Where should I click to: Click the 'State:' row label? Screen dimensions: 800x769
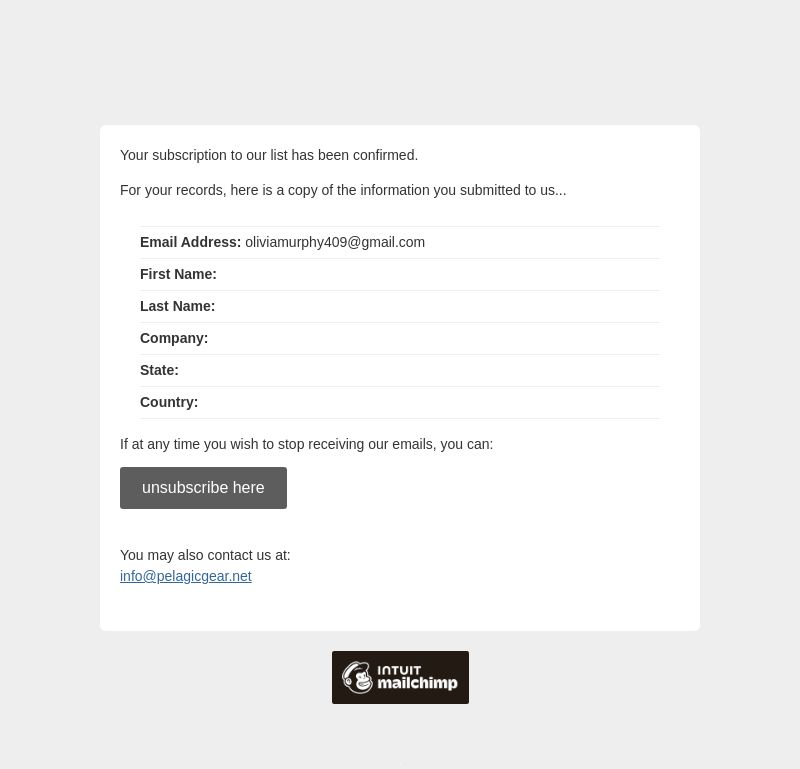[x=159, y=370]
